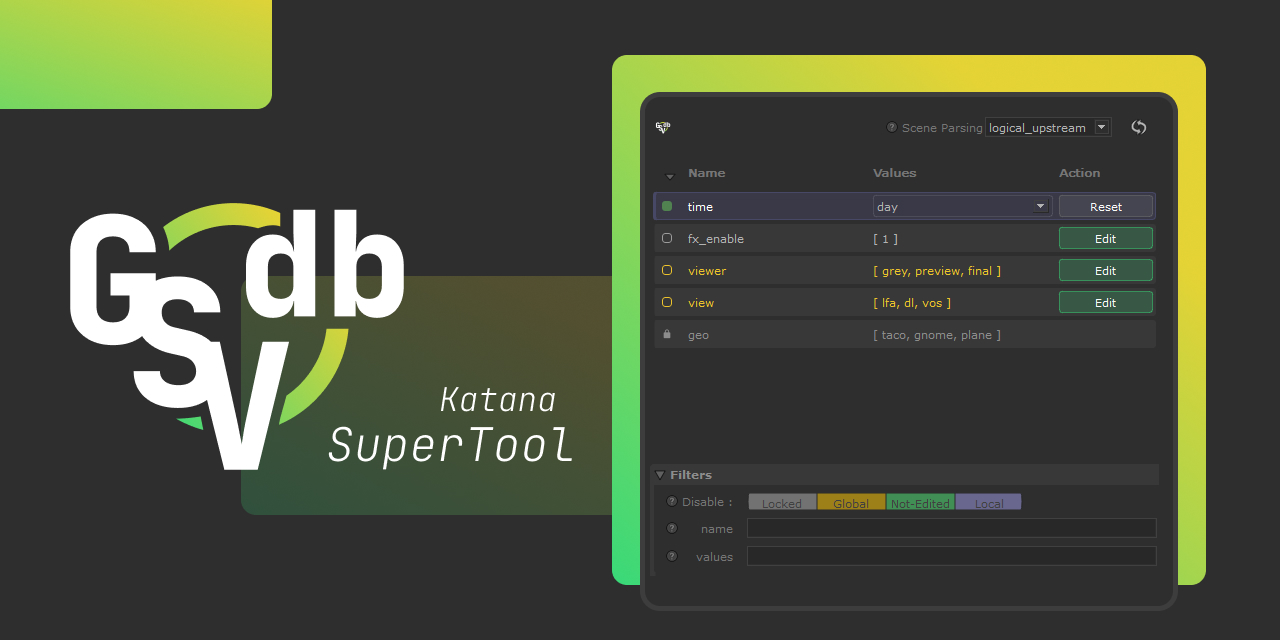Click help icon beside name filter
Viewport: 1280px width, 640px height.
(672, 528)
